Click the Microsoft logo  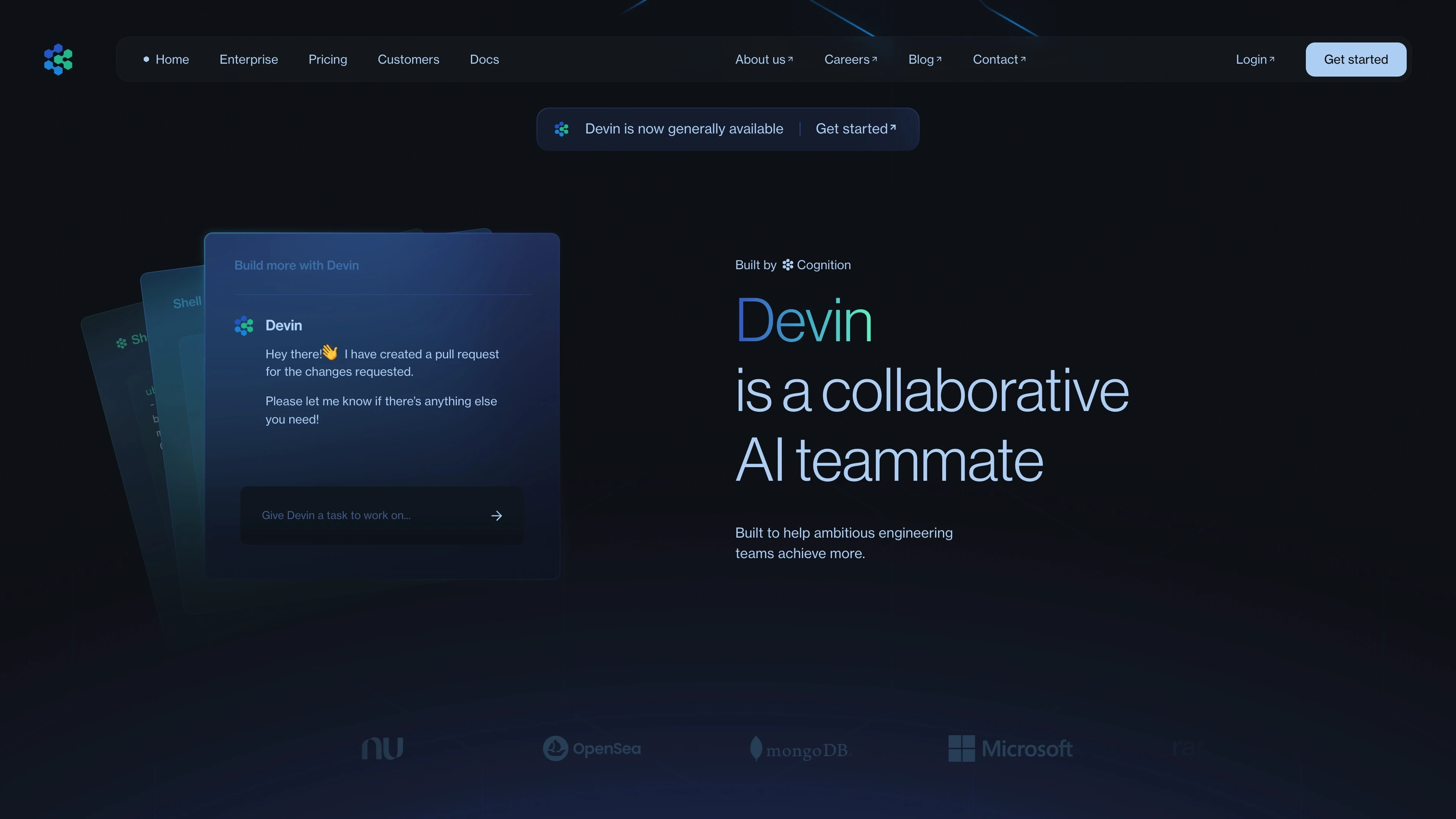click(1010, 748)
